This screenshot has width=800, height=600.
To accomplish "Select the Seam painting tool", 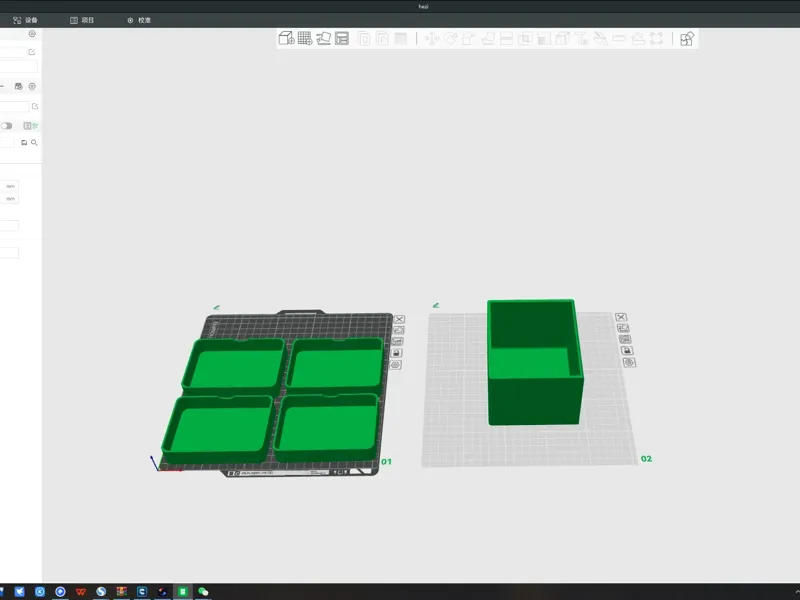I will 563,39.
